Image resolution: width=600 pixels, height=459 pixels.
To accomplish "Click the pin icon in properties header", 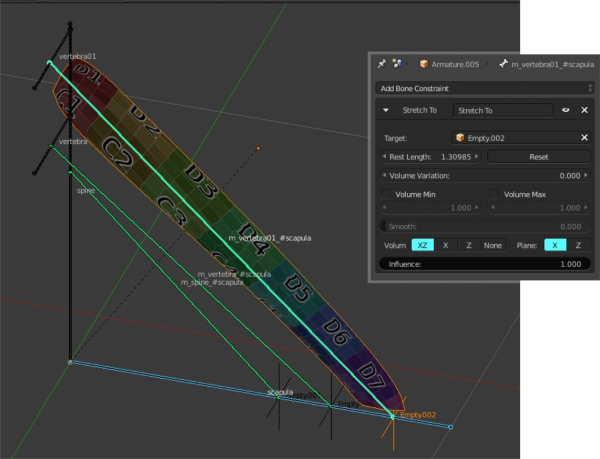I will (382, 64).
